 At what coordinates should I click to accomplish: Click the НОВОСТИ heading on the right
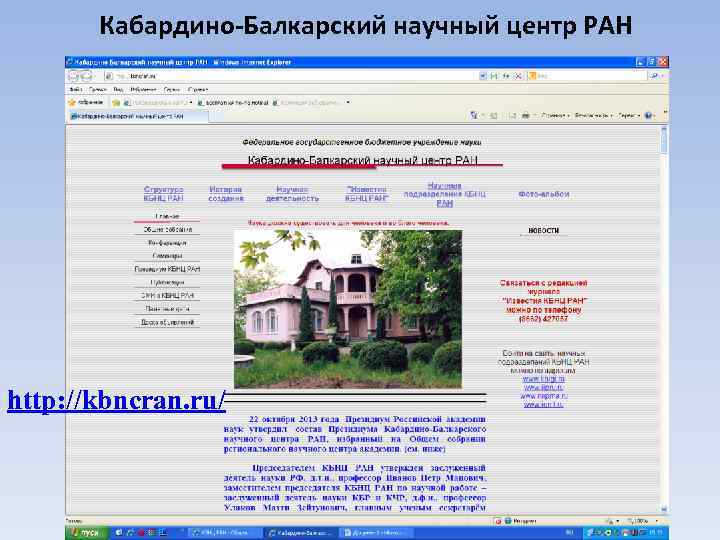(544, 230)
